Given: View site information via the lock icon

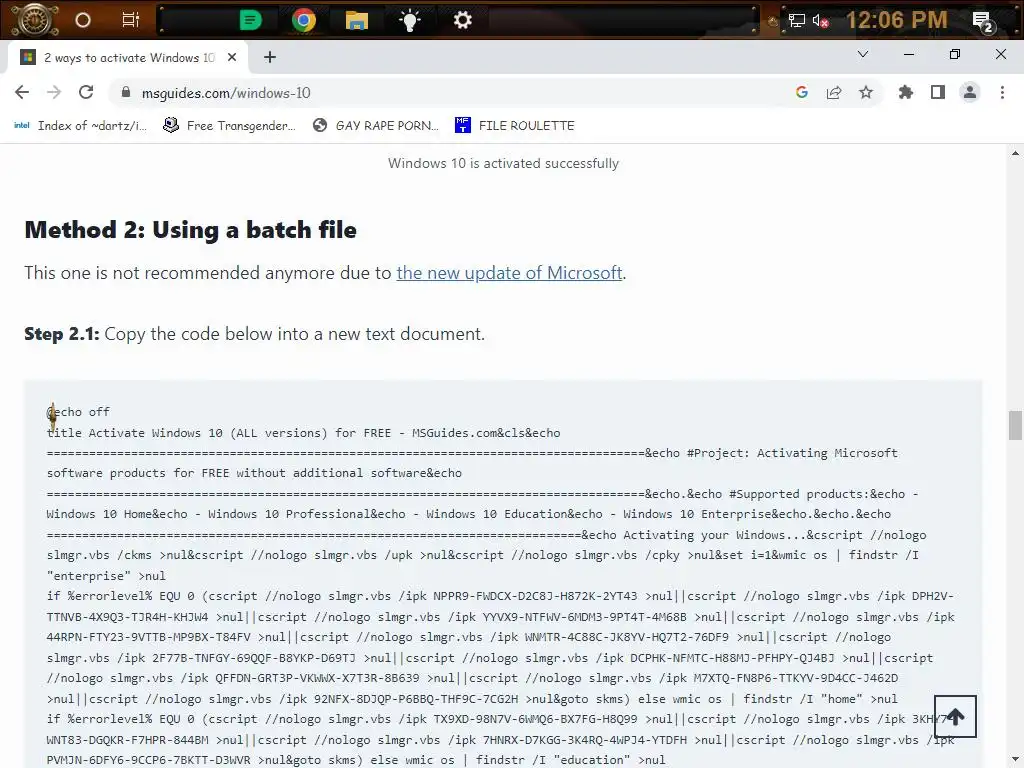Looking at the screenshot, I should pos(126,92).
